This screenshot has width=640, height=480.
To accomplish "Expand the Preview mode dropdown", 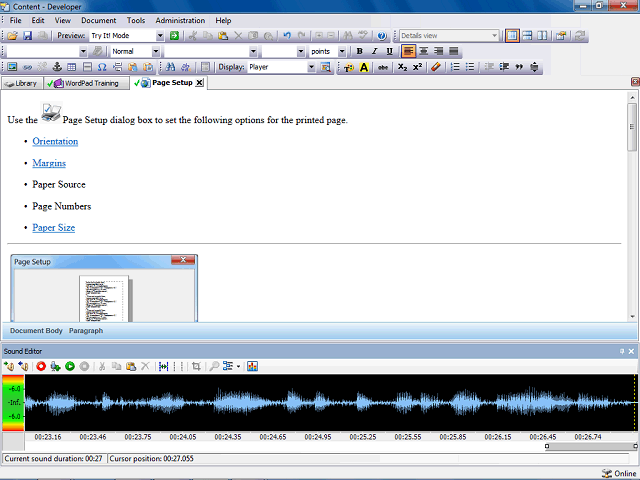I will (x=160, y=36).
